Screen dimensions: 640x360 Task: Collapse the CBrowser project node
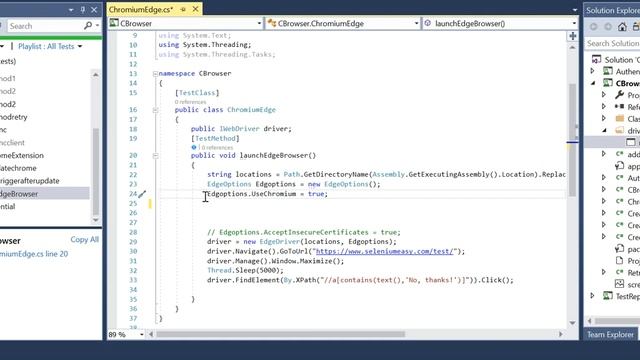593,83
